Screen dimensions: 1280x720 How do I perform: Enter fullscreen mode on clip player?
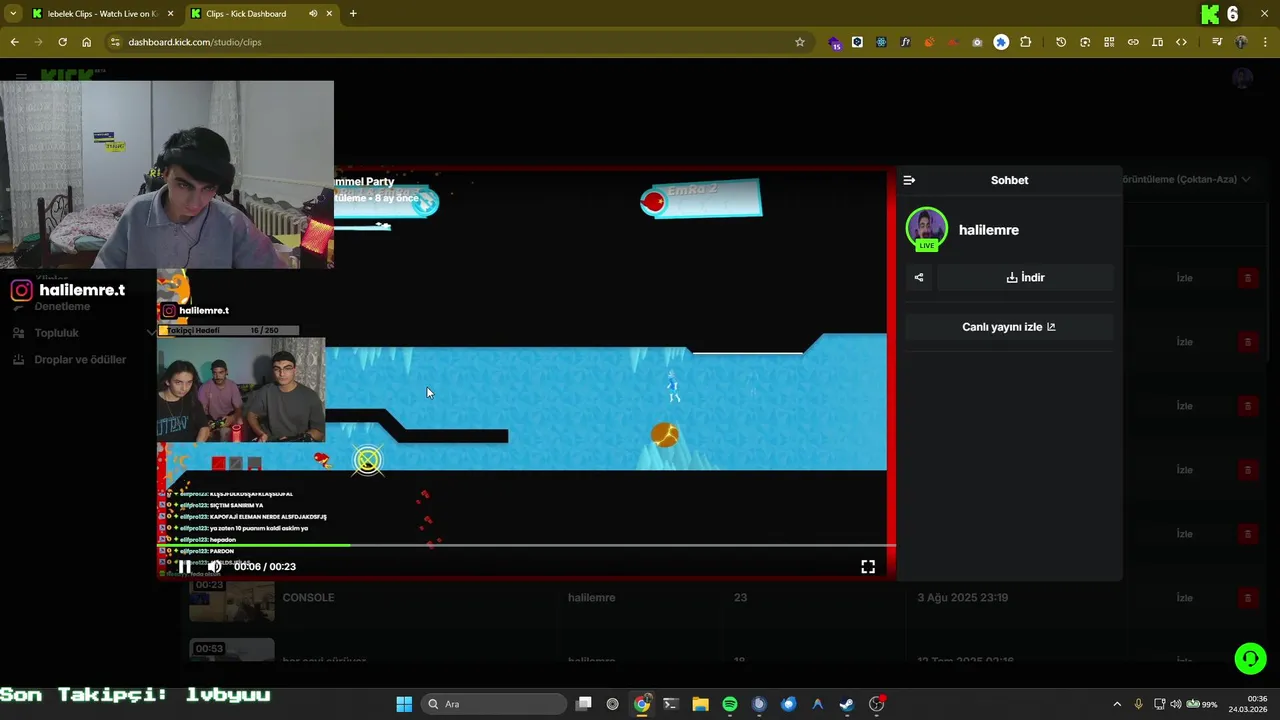868,566
